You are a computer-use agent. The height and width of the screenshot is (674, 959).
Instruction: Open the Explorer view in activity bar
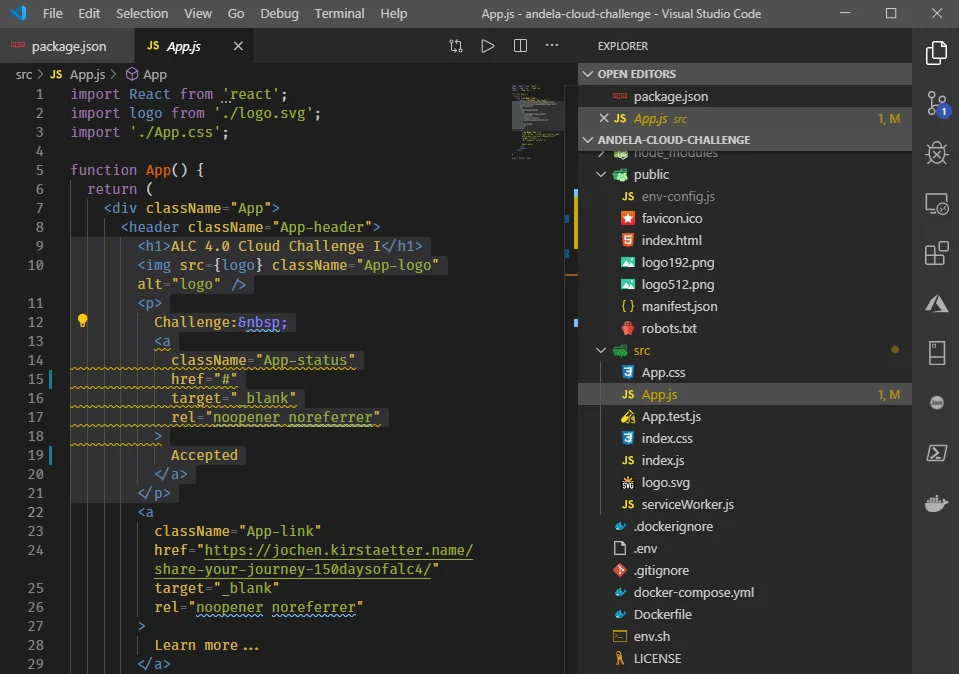pos(936,53)
